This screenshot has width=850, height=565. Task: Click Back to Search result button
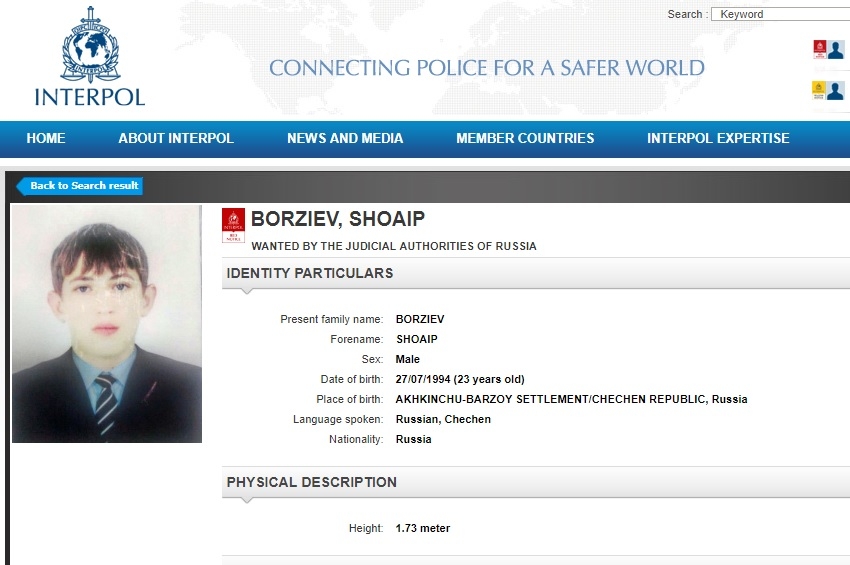click(80, 186)
